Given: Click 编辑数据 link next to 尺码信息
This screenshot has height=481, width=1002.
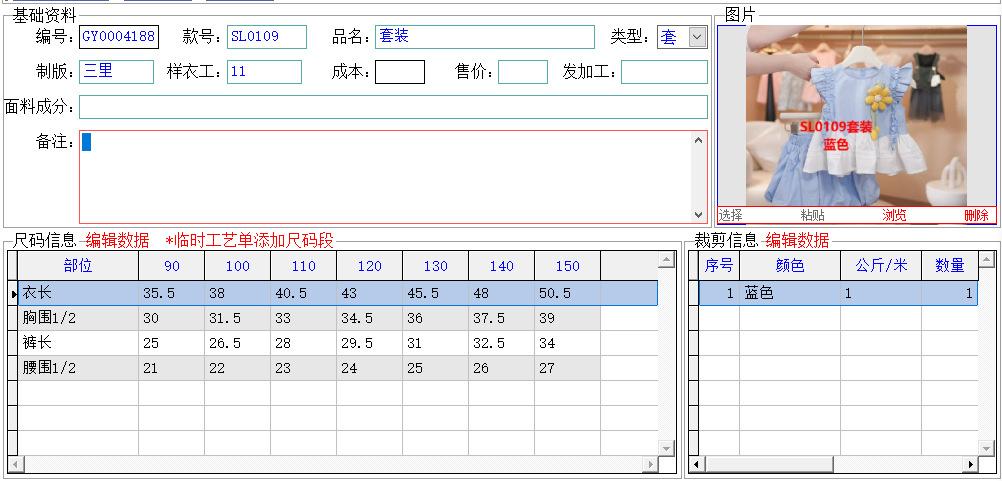Looking at the screenshot, I should click(x=117, y=240).
